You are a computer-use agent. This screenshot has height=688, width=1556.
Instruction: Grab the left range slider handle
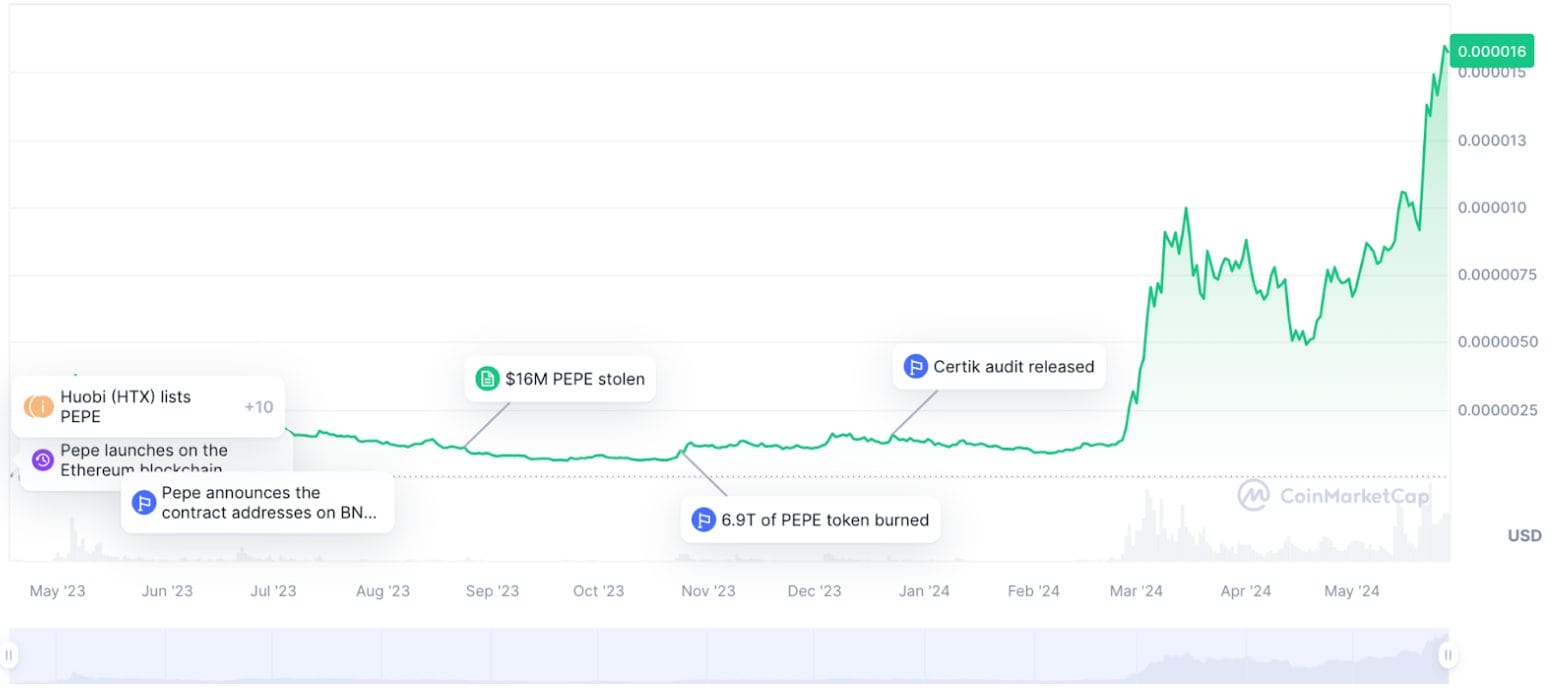(9, 656)
